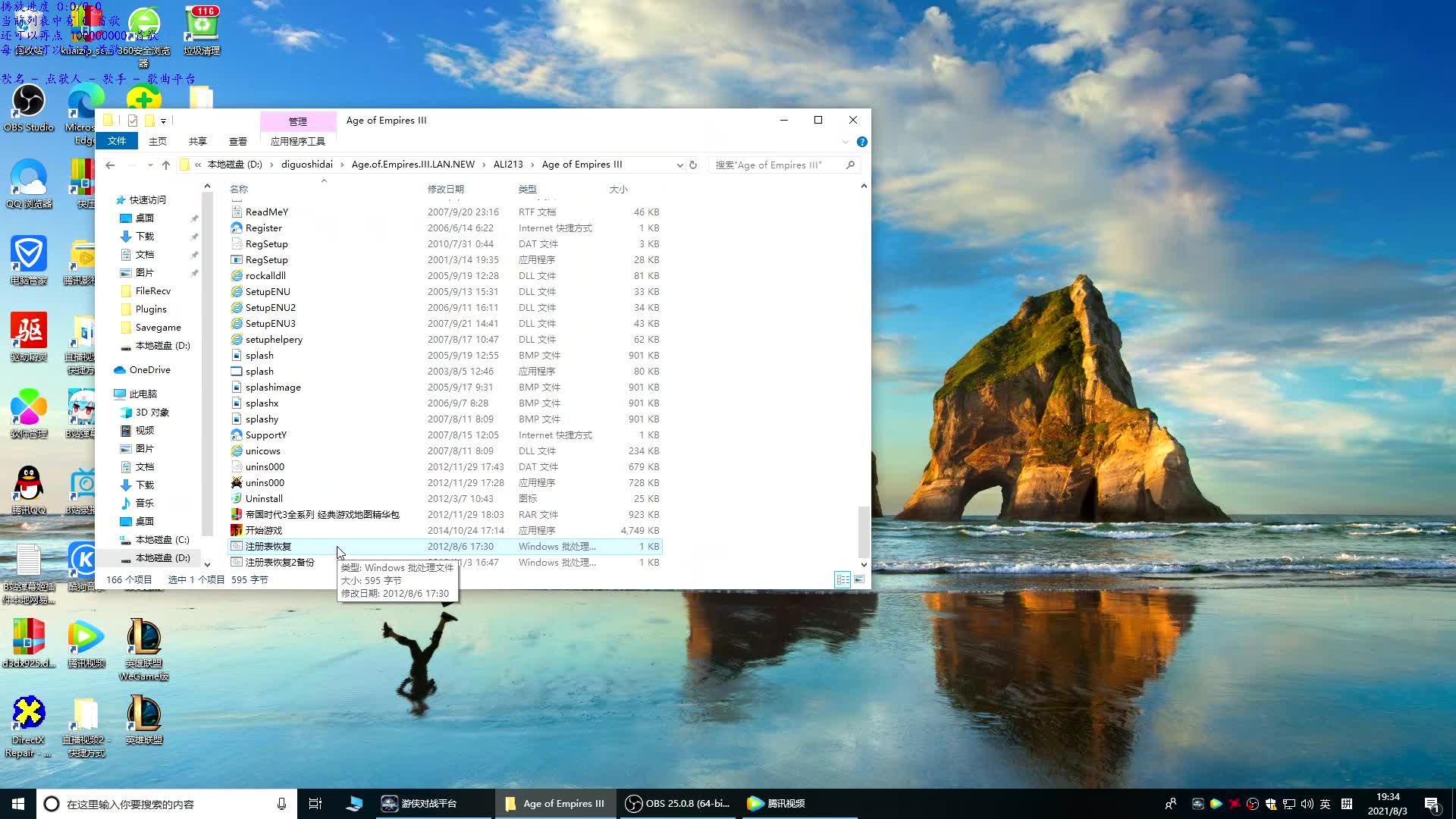Screen dimensions: 1456x819
Task: Open DirectX Repair desktop icon
Action: [29, 726]
